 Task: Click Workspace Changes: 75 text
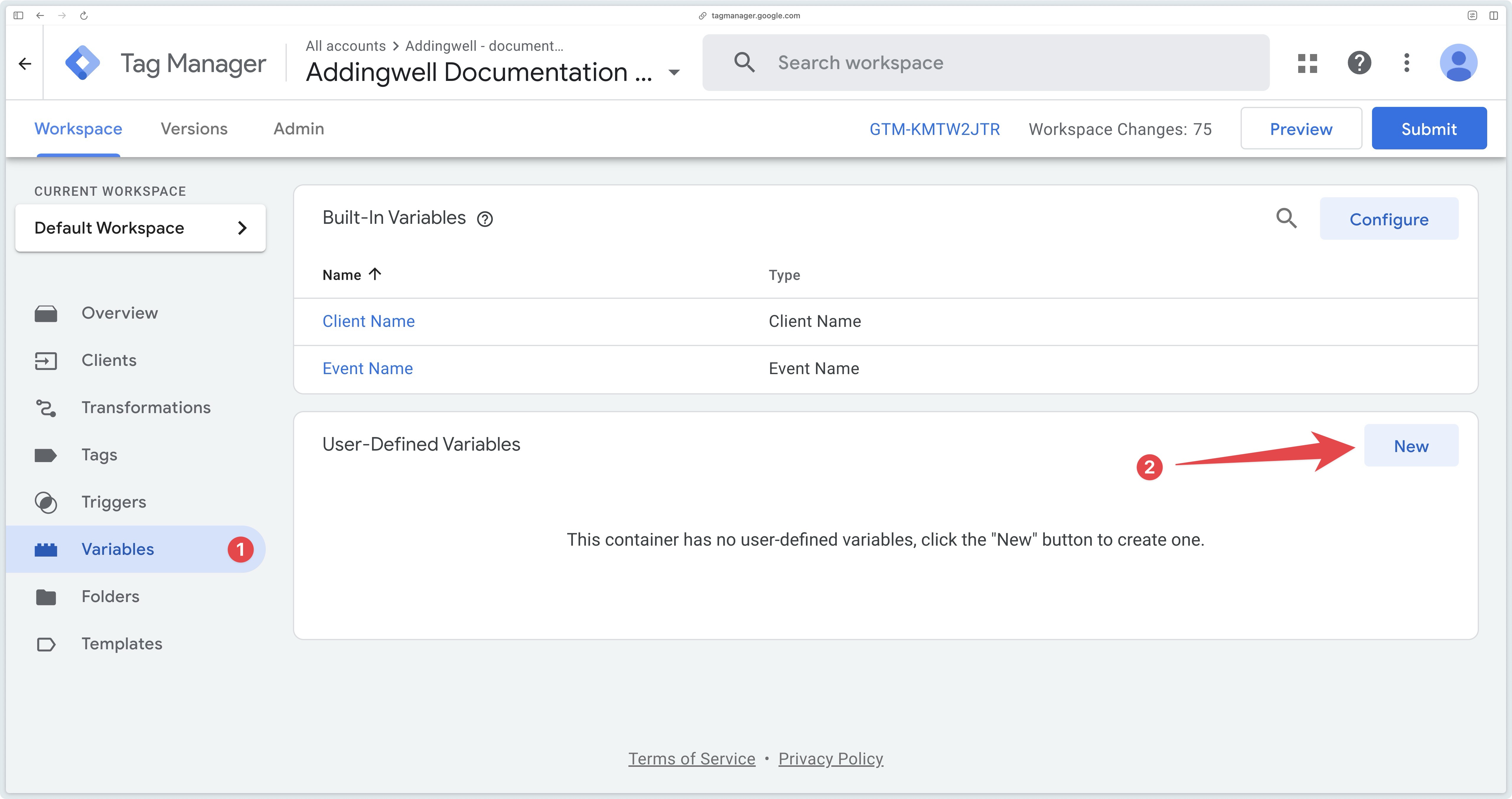pos(1120,129)
